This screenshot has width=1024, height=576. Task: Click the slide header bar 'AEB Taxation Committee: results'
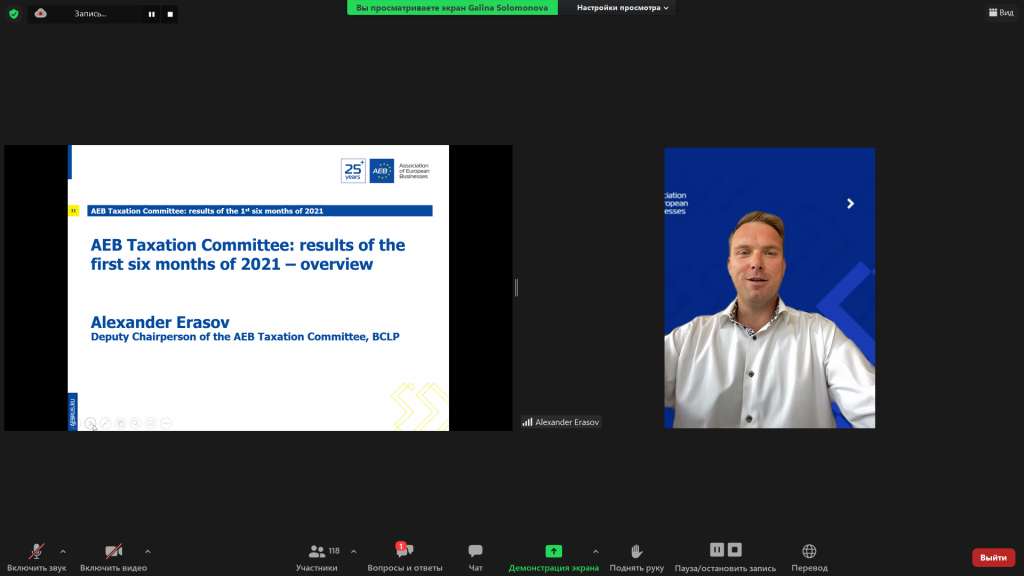[260, 211]
